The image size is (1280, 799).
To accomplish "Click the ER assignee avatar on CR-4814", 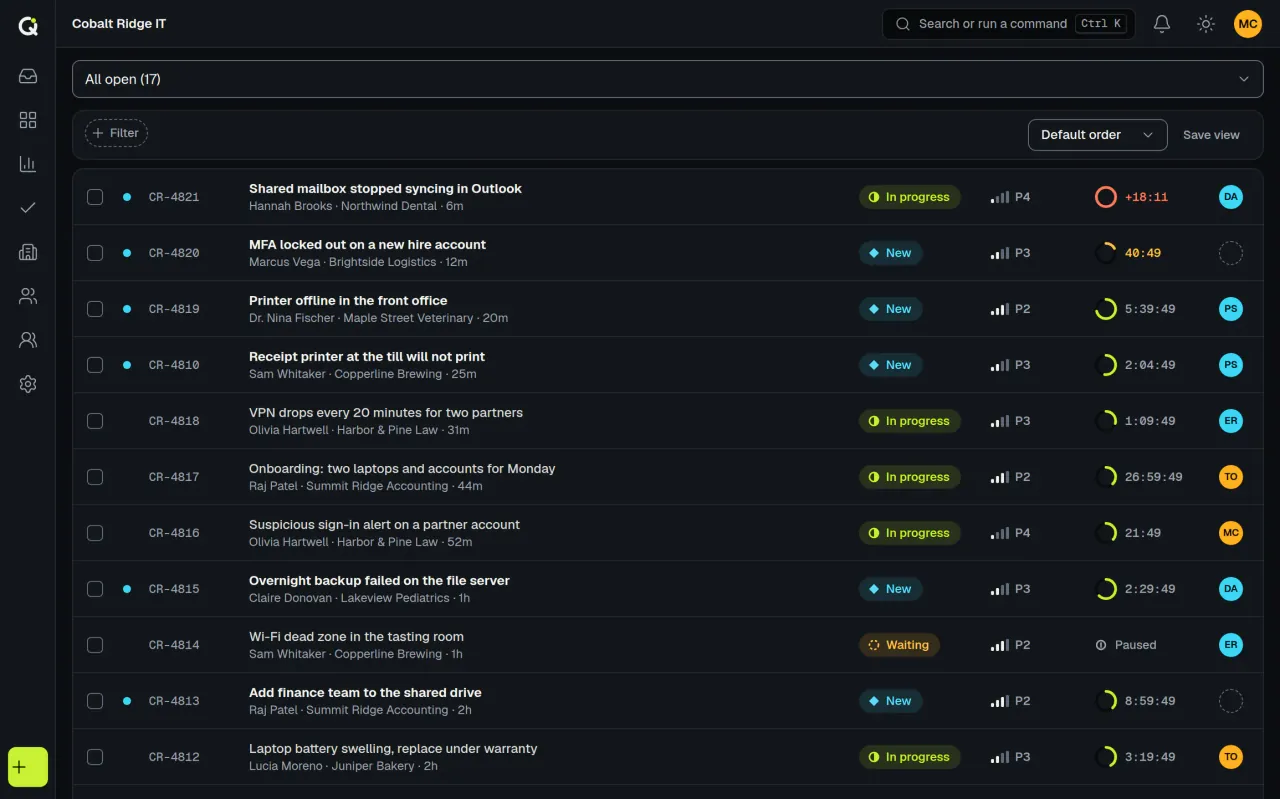I will click(1231, 645).
